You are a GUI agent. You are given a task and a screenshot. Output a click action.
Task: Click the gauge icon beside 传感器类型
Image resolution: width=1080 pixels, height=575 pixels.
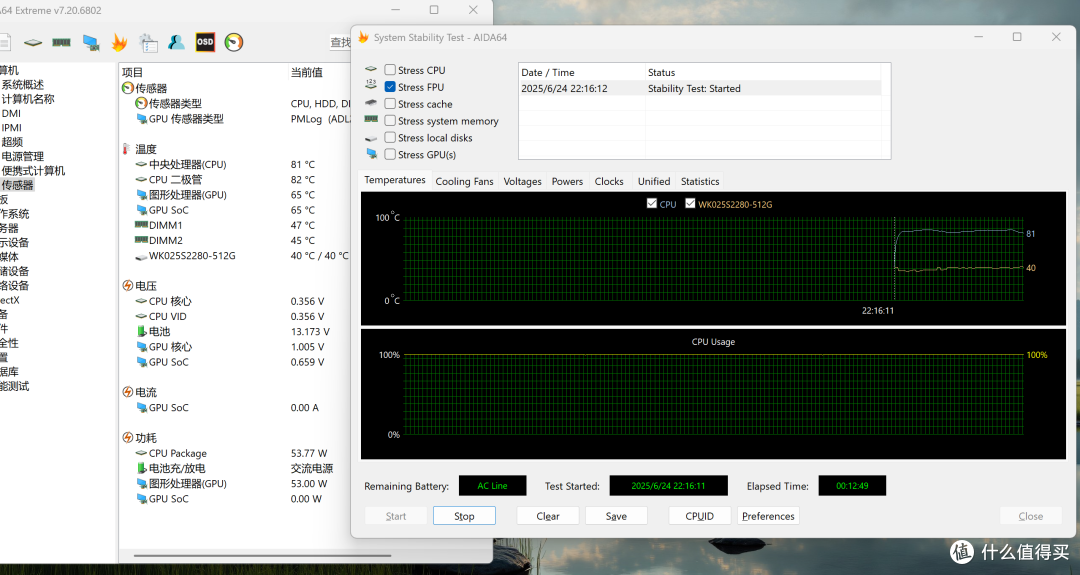pos(141,103)
